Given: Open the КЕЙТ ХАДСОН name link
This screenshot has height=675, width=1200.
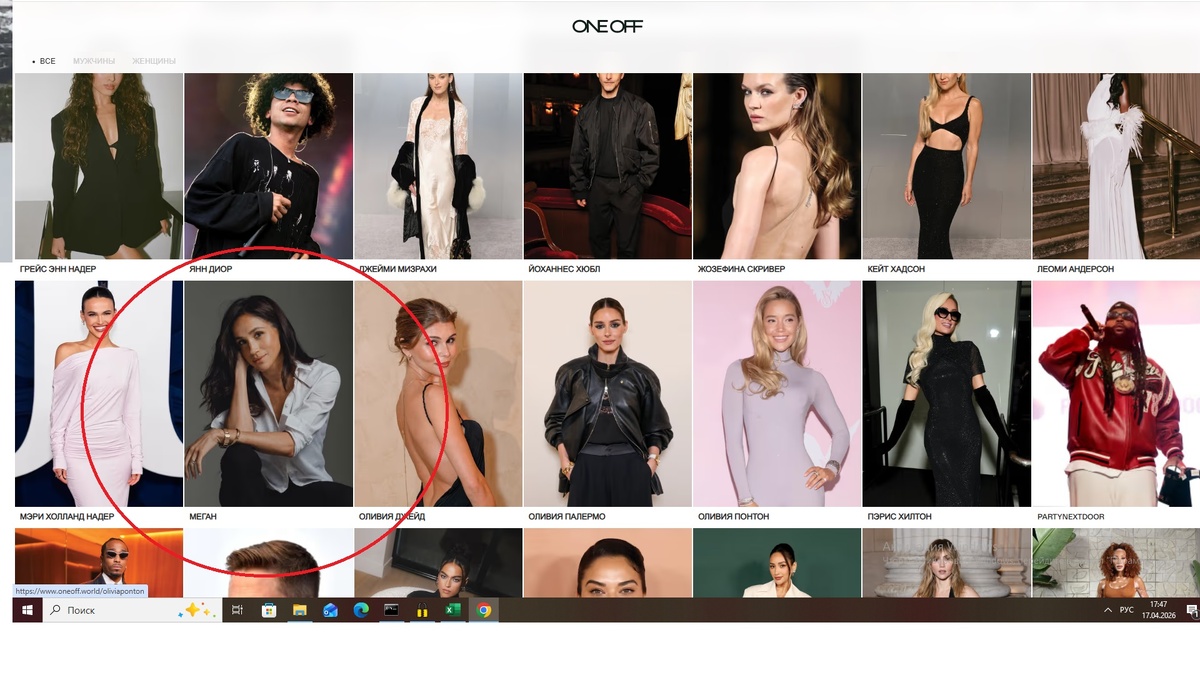Looking at the screenshot, I should pyautogui.click(x=896, y=269).
